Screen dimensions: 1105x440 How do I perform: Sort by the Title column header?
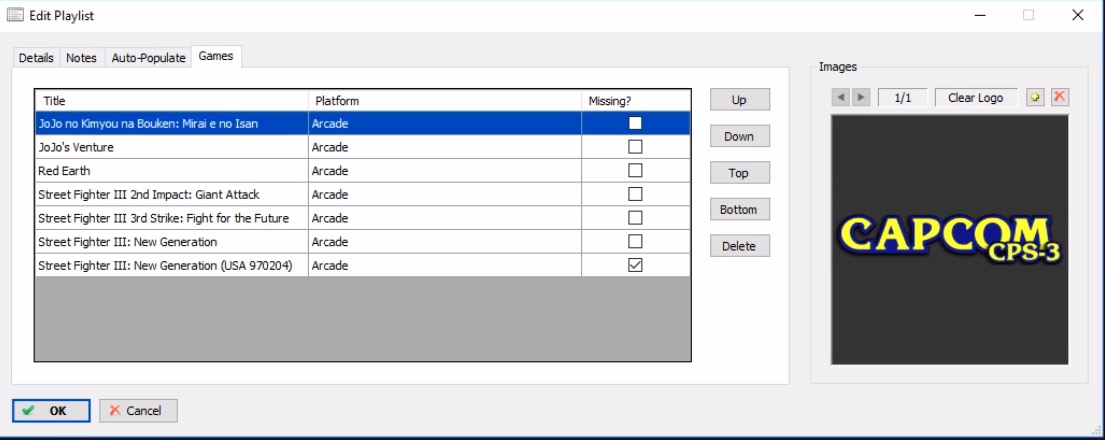[172, 101]
